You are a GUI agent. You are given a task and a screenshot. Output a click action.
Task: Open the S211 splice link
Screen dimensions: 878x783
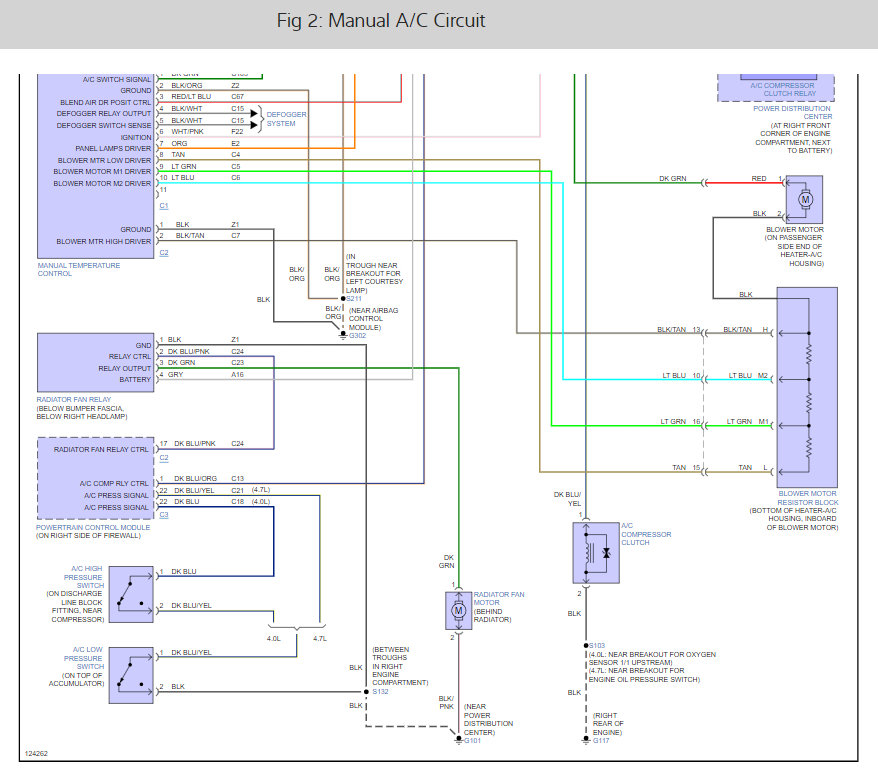click(x=354, y=299)
